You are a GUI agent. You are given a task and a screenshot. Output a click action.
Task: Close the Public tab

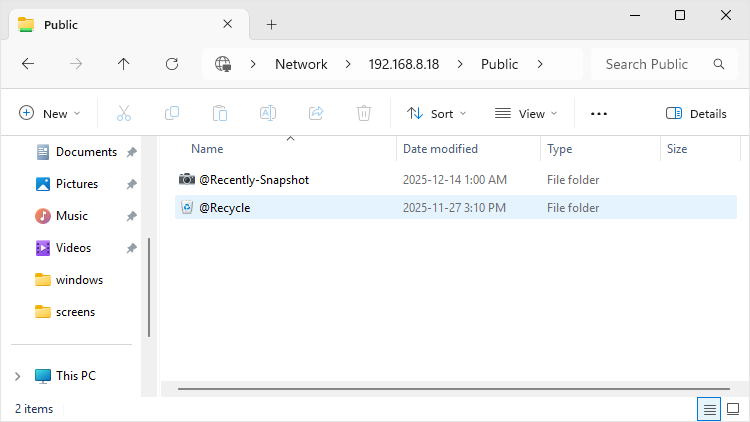(228, 24)
